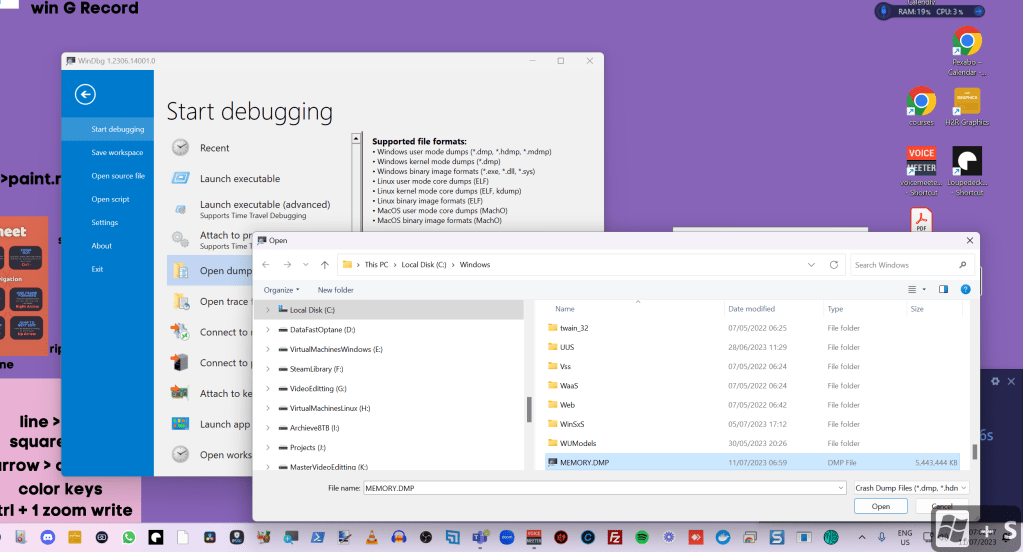Image resolution: width=1023 pixels, height=552 pixels.
Task: Open the Voicemeeter desktop shortcut
Action: coord(921,171)
